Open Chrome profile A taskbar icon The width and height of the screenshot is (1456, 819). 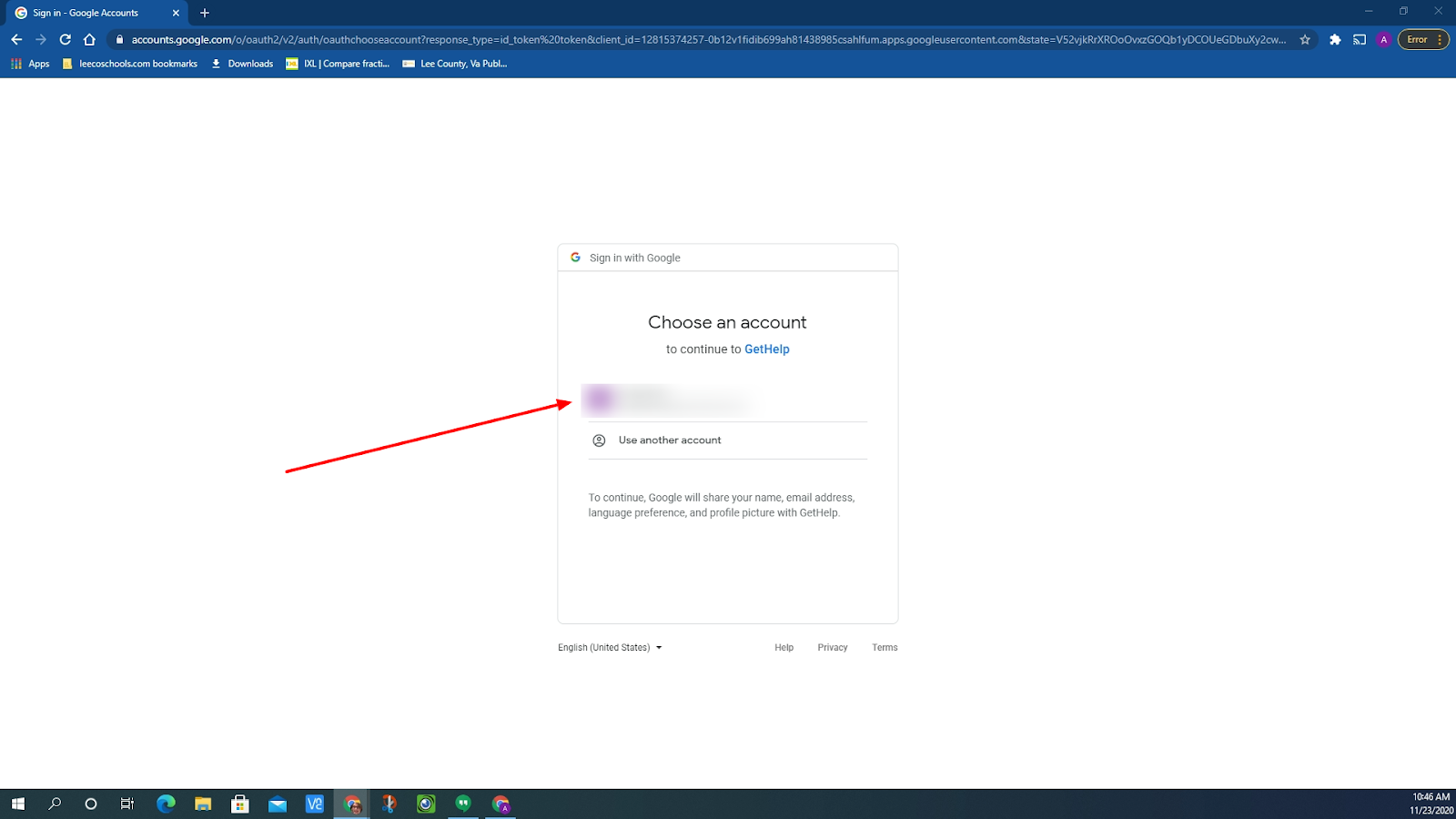coord(500,804)
